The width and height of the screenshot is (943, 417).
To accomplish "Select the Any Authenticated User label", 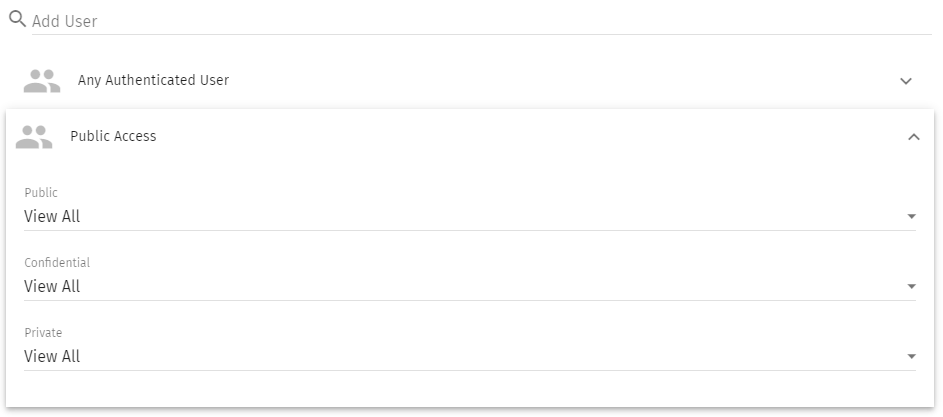I will [x=153, y=80].
